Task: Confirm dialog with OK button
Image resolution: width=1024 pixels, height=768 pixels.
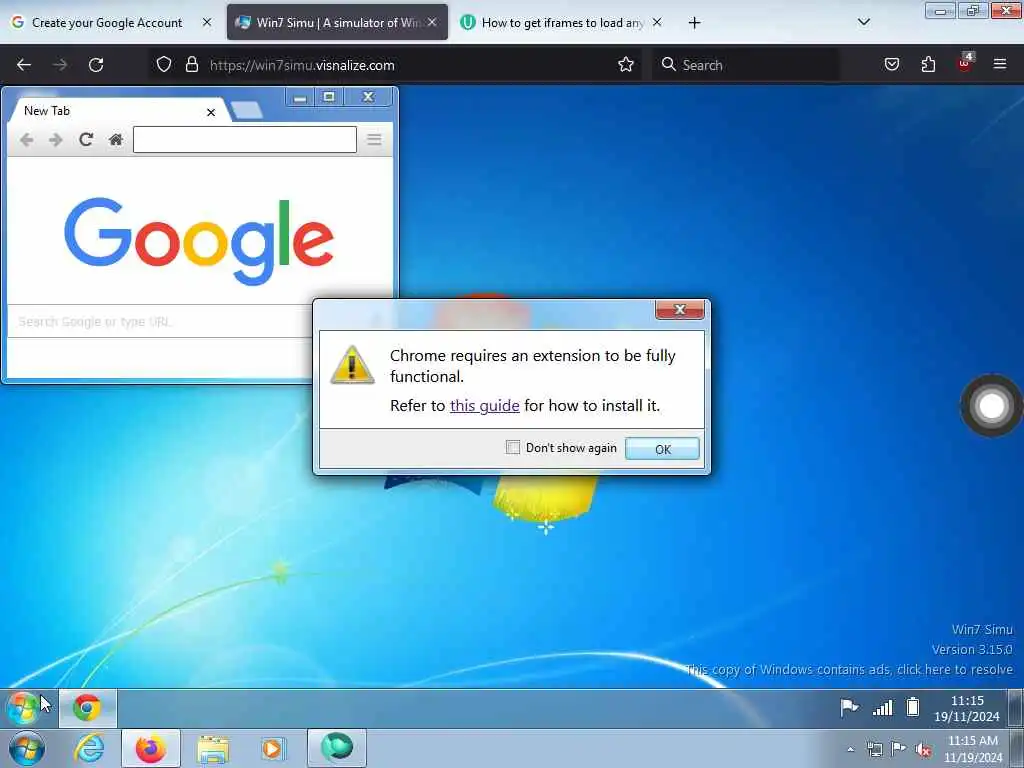Action: 662,449
